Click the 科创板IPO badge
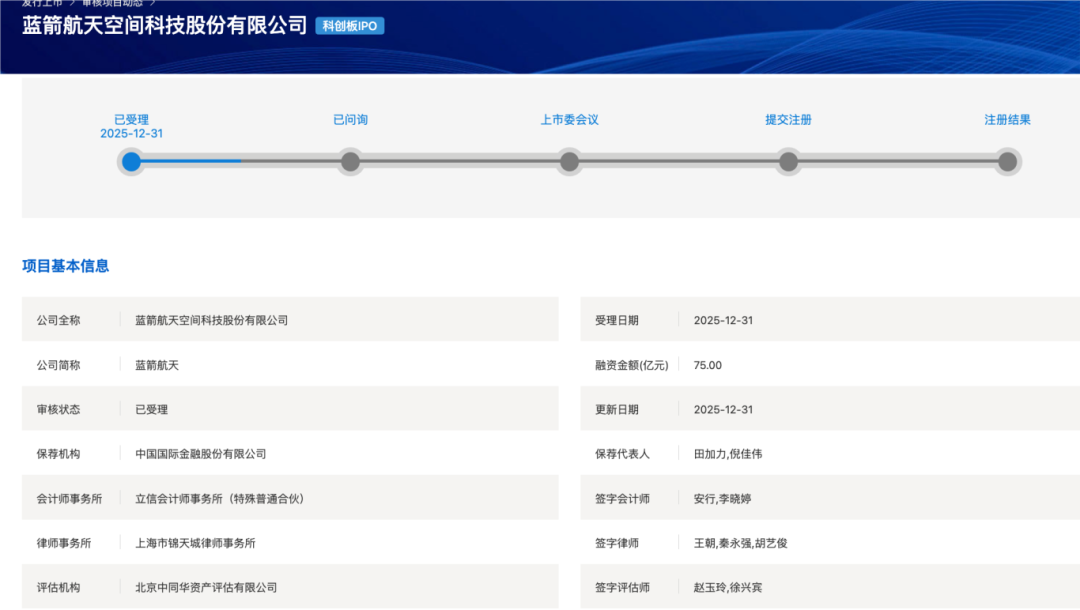Viewport: 1080px width, 610px height. tap(350, 26)
